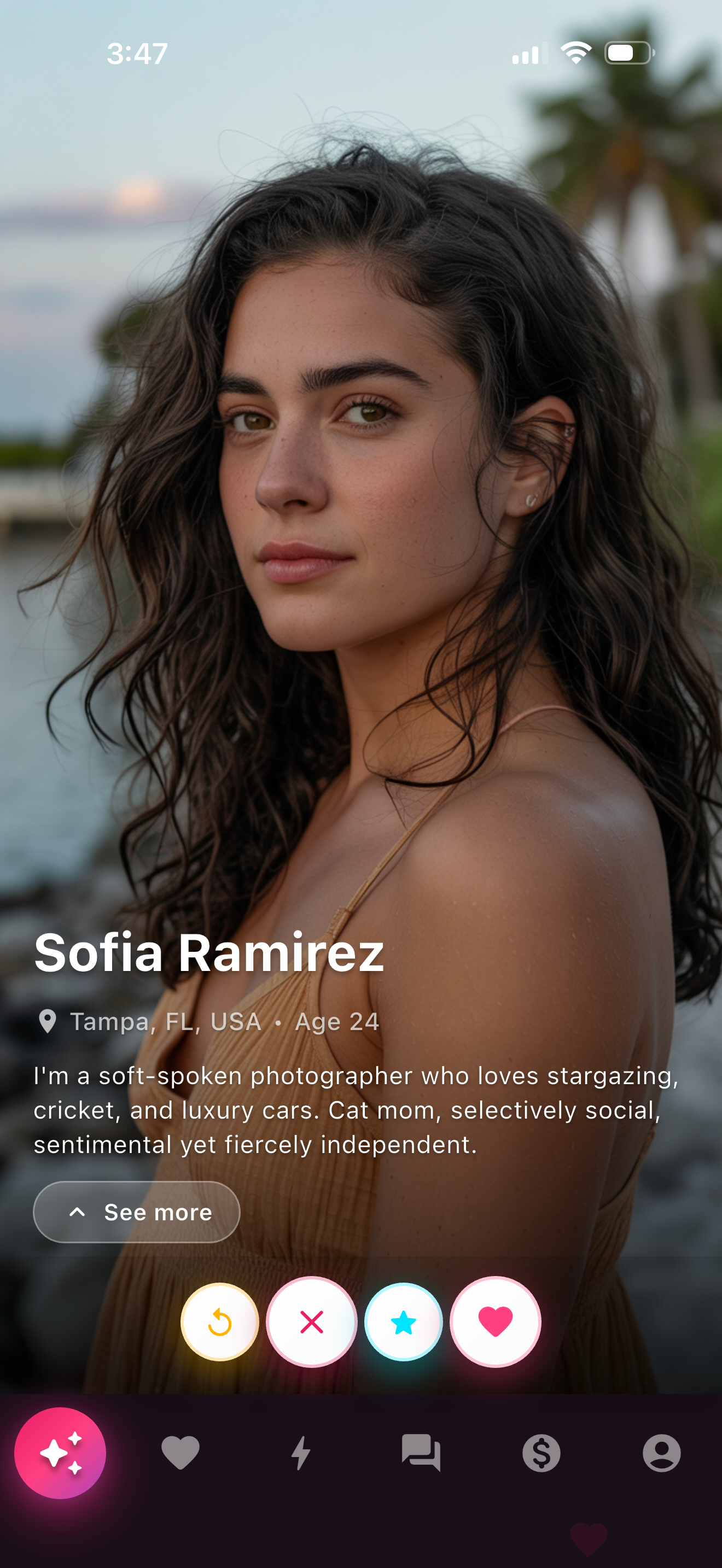Open the sparkles discover tab
The width and height of the screenshot is (722, 1568).
[60, 1454]
